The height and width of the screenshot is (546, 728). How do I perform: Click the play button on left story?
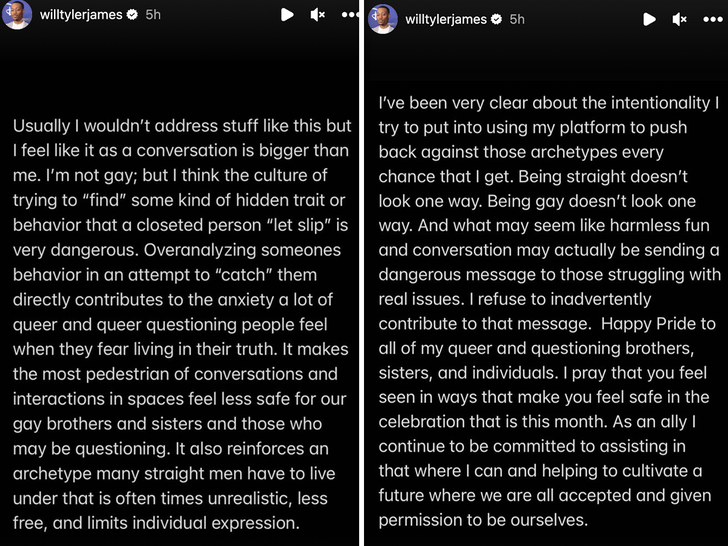coord(288,15)
